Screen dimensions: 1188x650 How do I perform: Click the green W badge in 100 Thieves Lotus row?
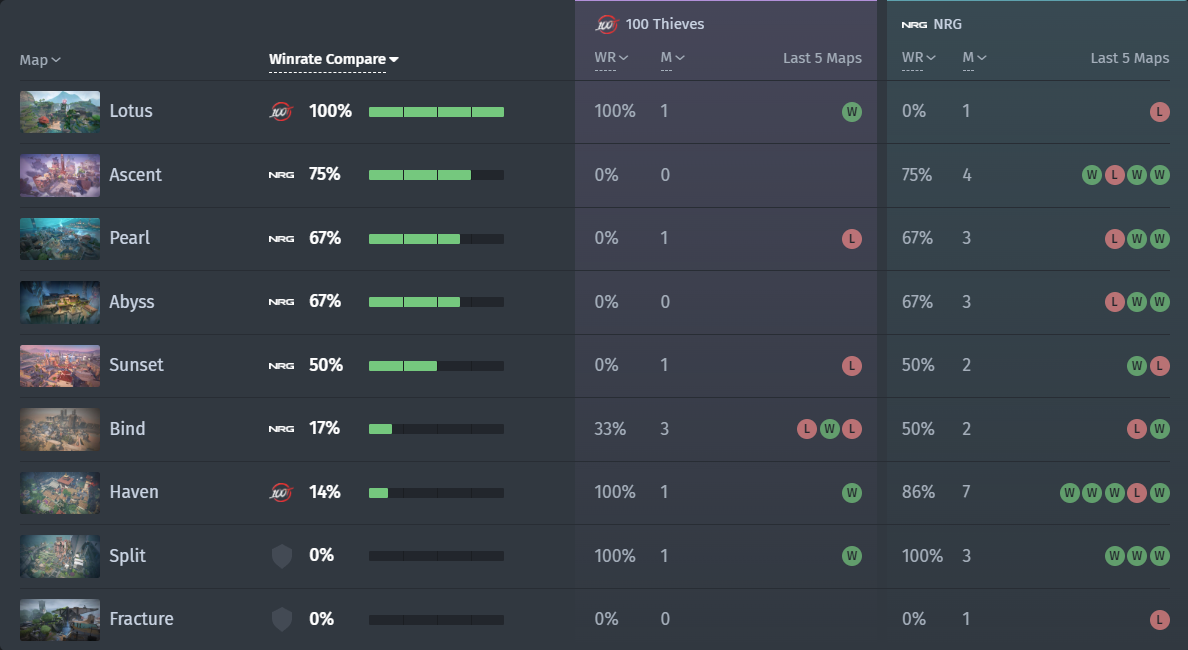pos(851,111)
